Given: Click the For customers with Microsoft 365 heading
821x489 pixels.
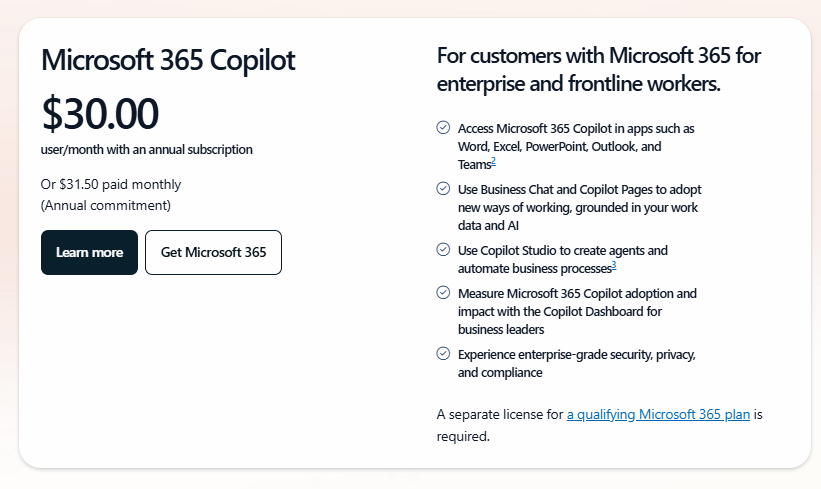Looking at the screenshot, I should coord(598,70).
